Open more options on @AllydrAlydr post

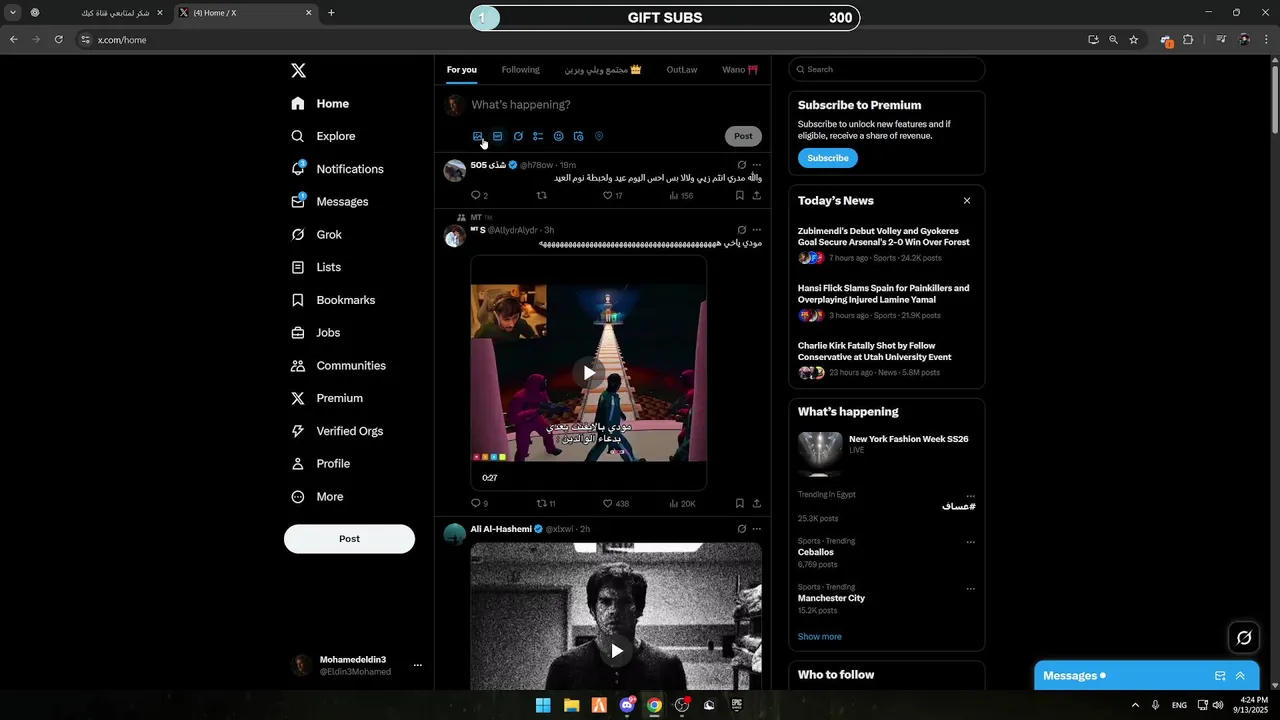click(757, 230)
